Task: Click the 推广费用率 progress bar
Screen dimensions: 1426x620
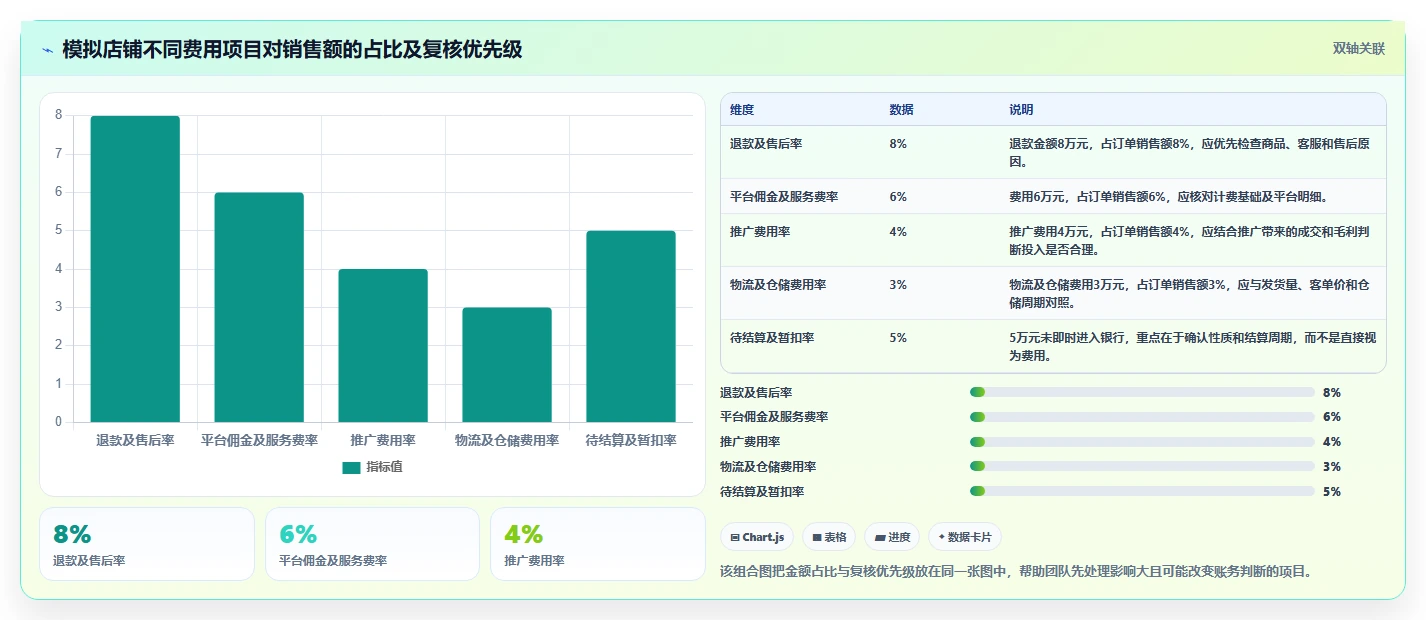Action: [1142, 442]
